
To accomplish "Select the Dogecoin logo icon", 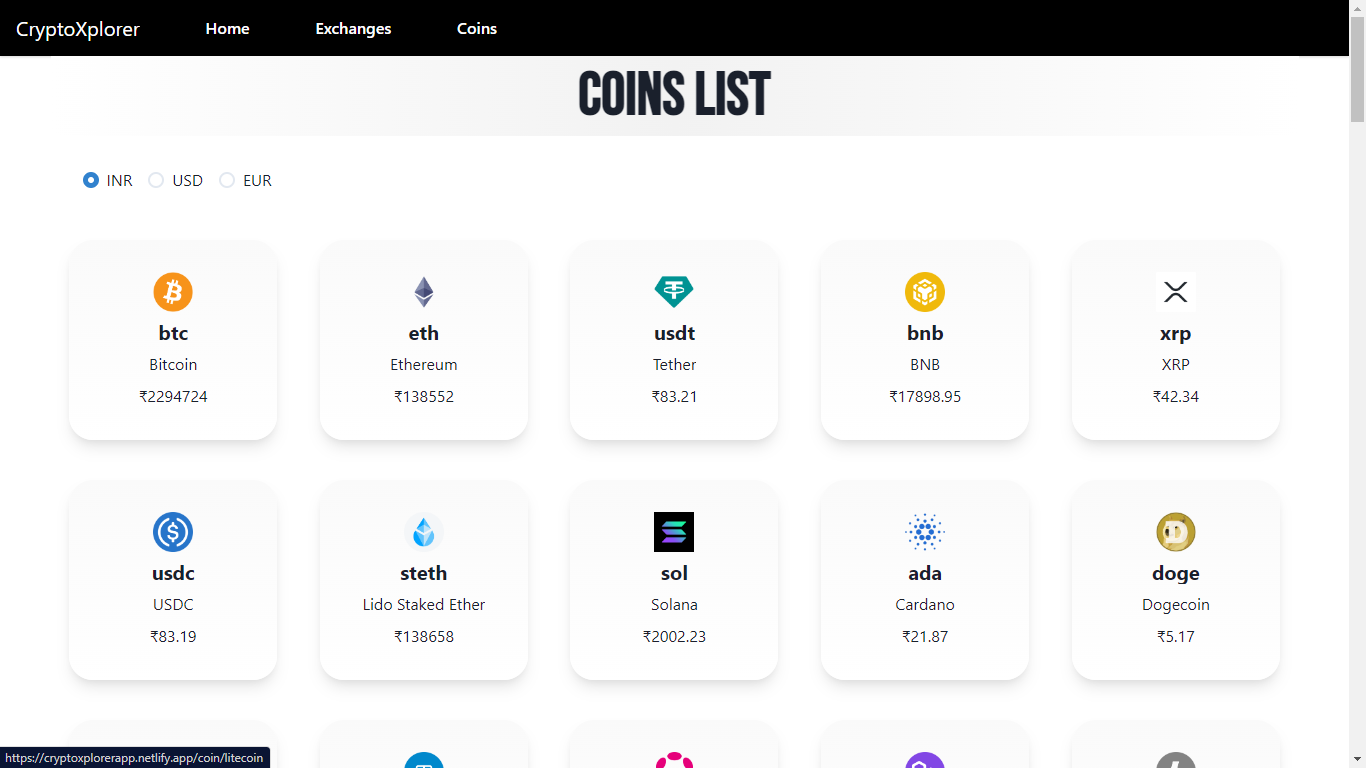I will point(1175,532).
